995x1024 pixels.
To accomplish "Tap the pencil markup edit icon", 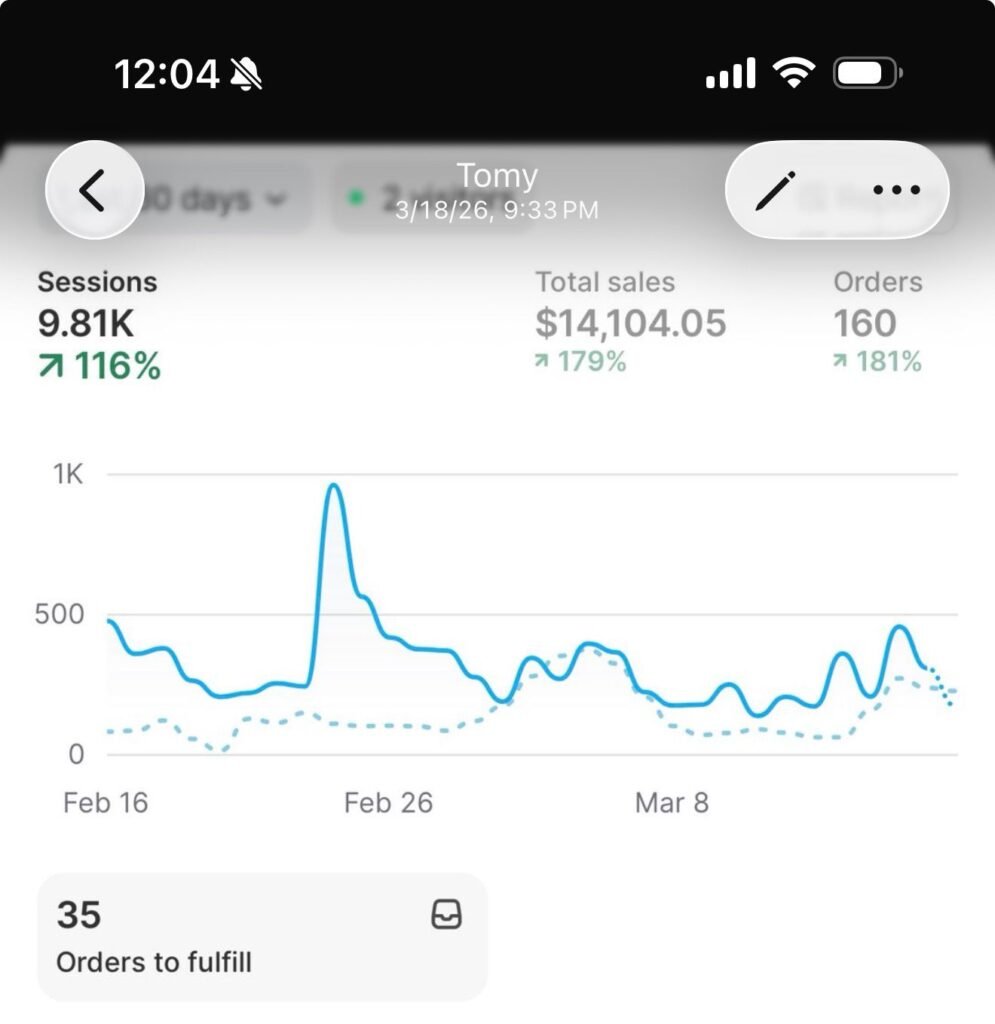I will tap(776, 190).
